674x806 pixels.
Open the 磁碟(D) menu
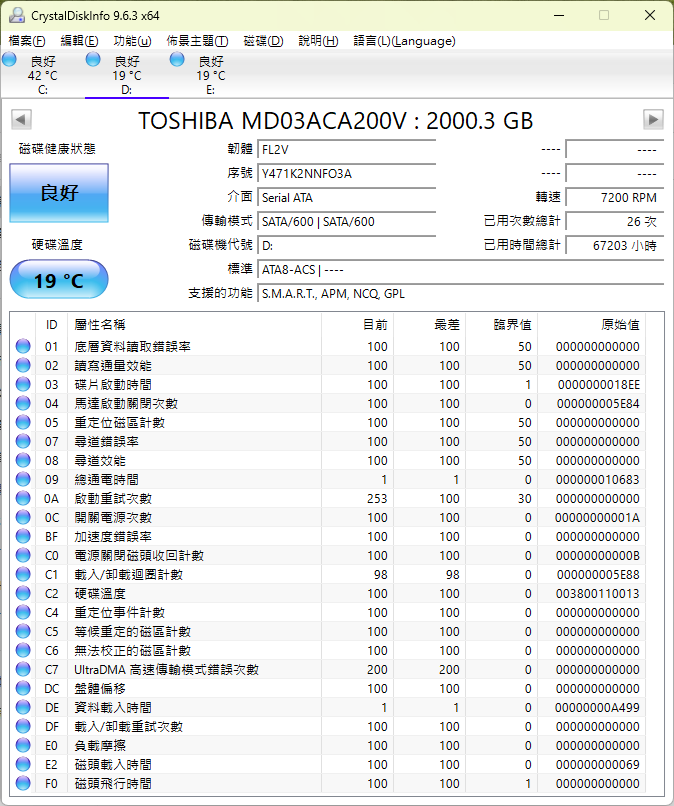coord(263,41)
